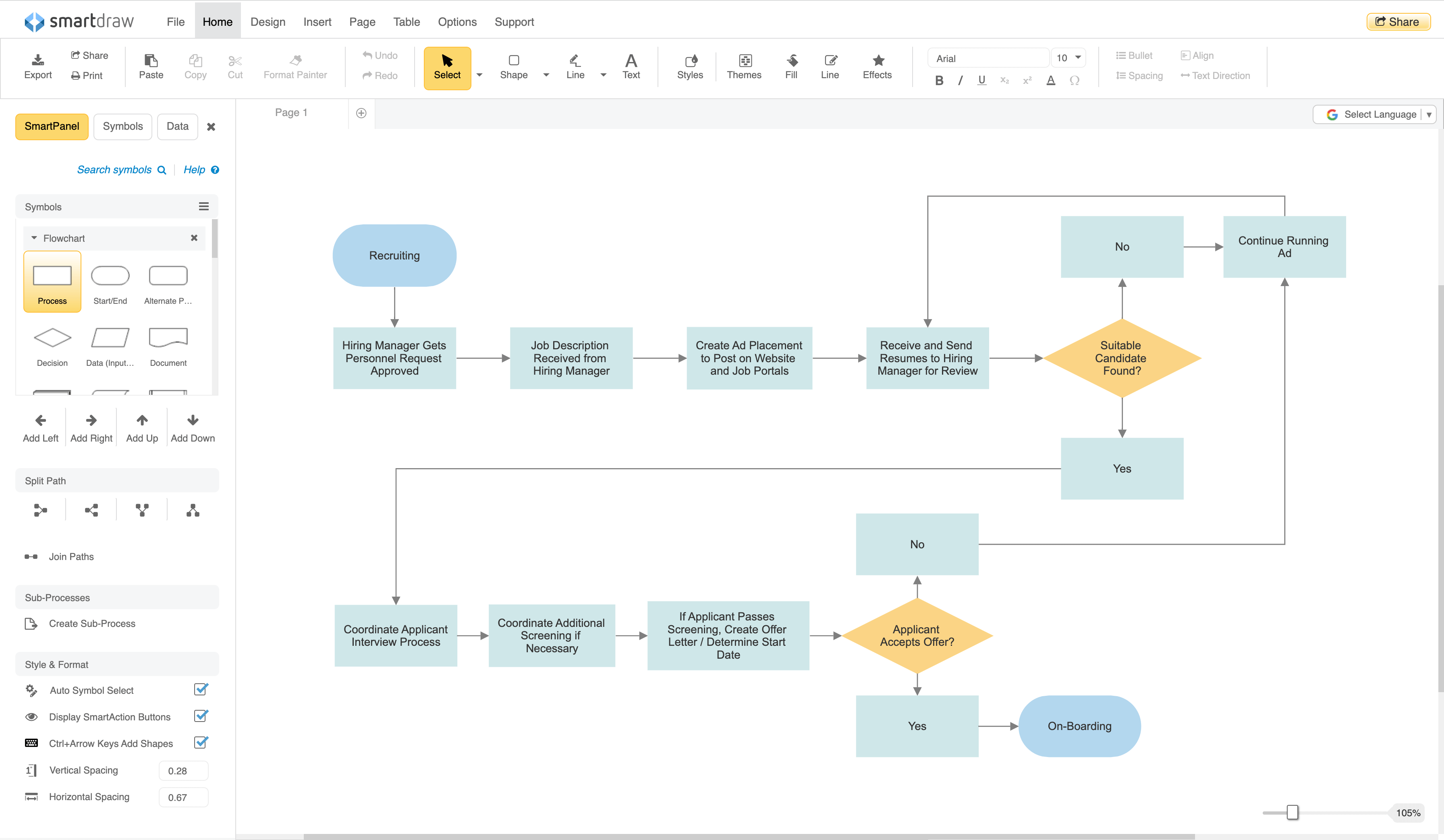Switch to the Data panel tab
1444x840 pixels.
coord(177,127)
